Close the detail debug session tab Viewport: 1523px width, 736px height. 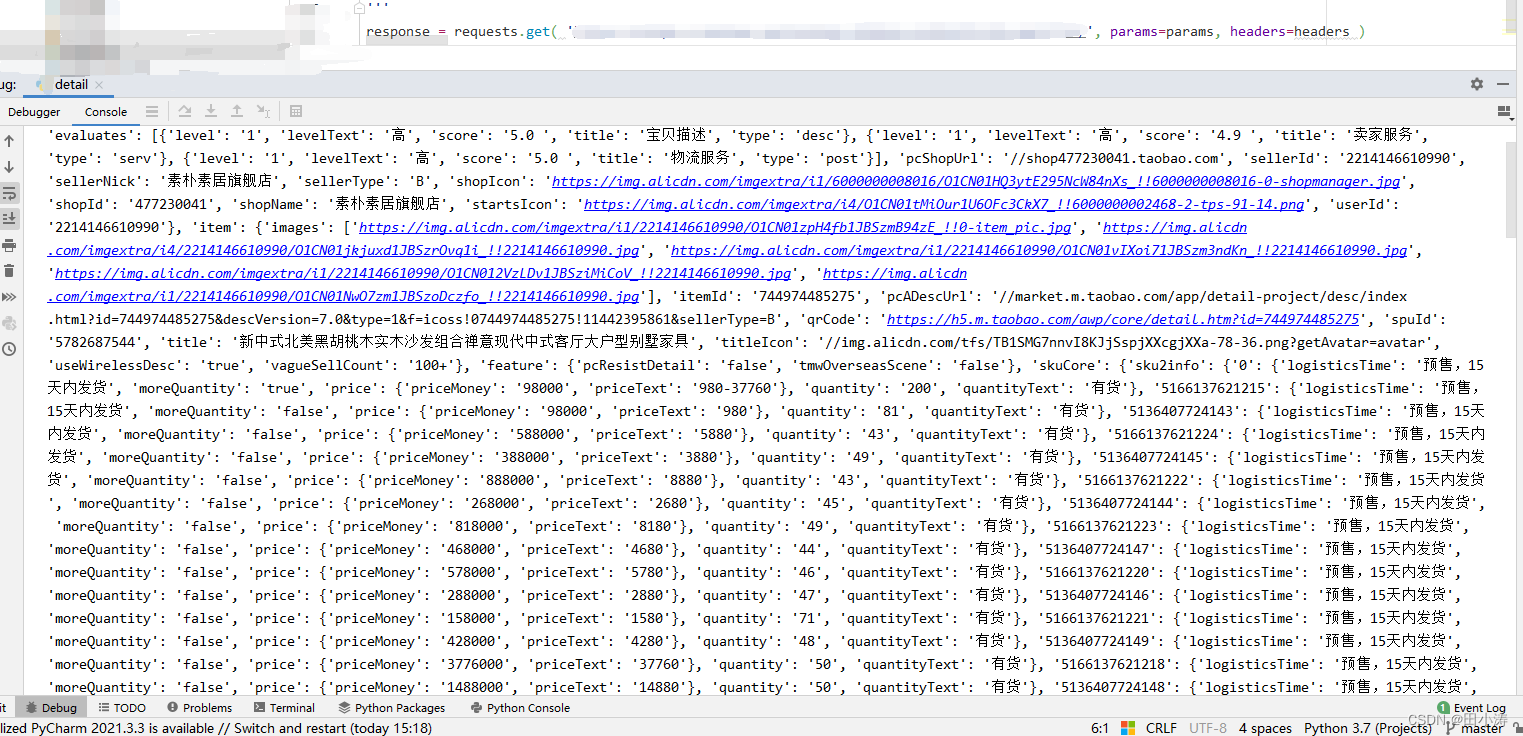(x=99, y=85)
